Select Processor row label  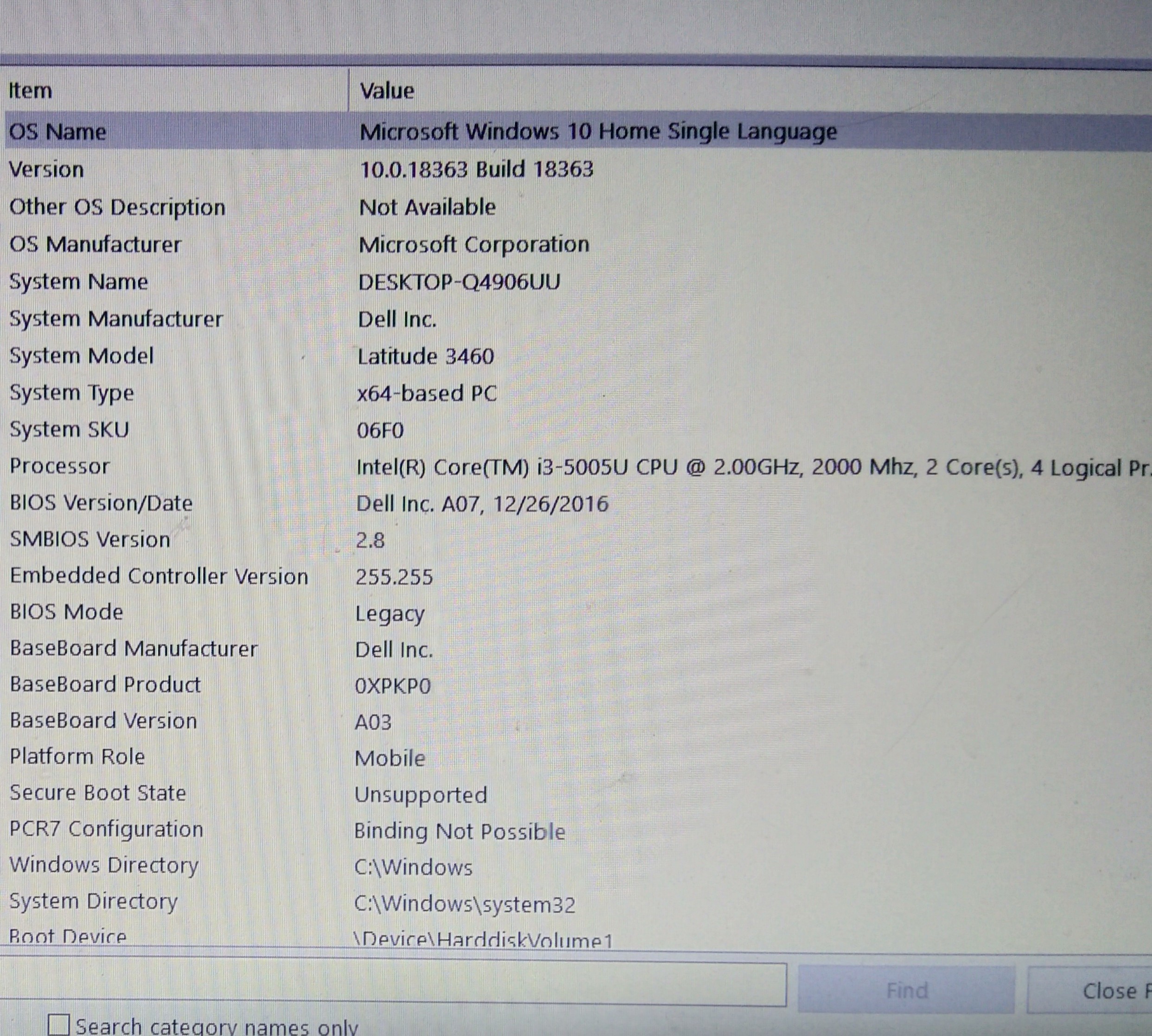60,467
